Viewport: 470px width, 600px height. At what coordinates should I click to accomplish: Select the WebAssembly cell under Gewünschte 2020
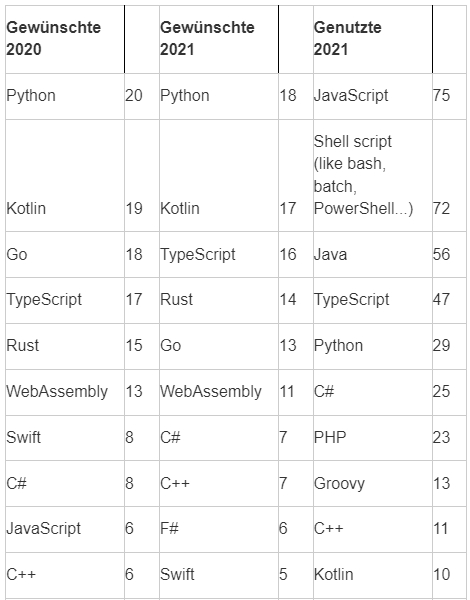point(65,392)
